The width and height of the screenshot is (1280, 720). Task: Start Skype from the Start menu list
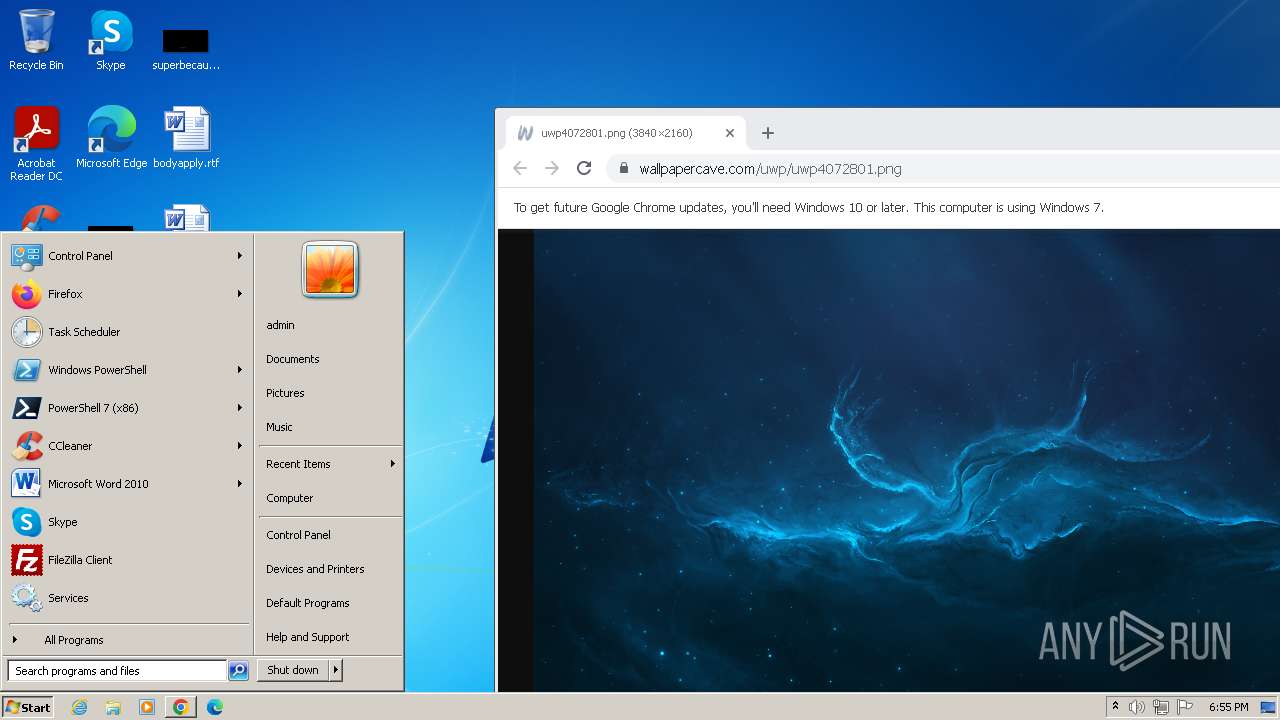(x=128, y=522)
